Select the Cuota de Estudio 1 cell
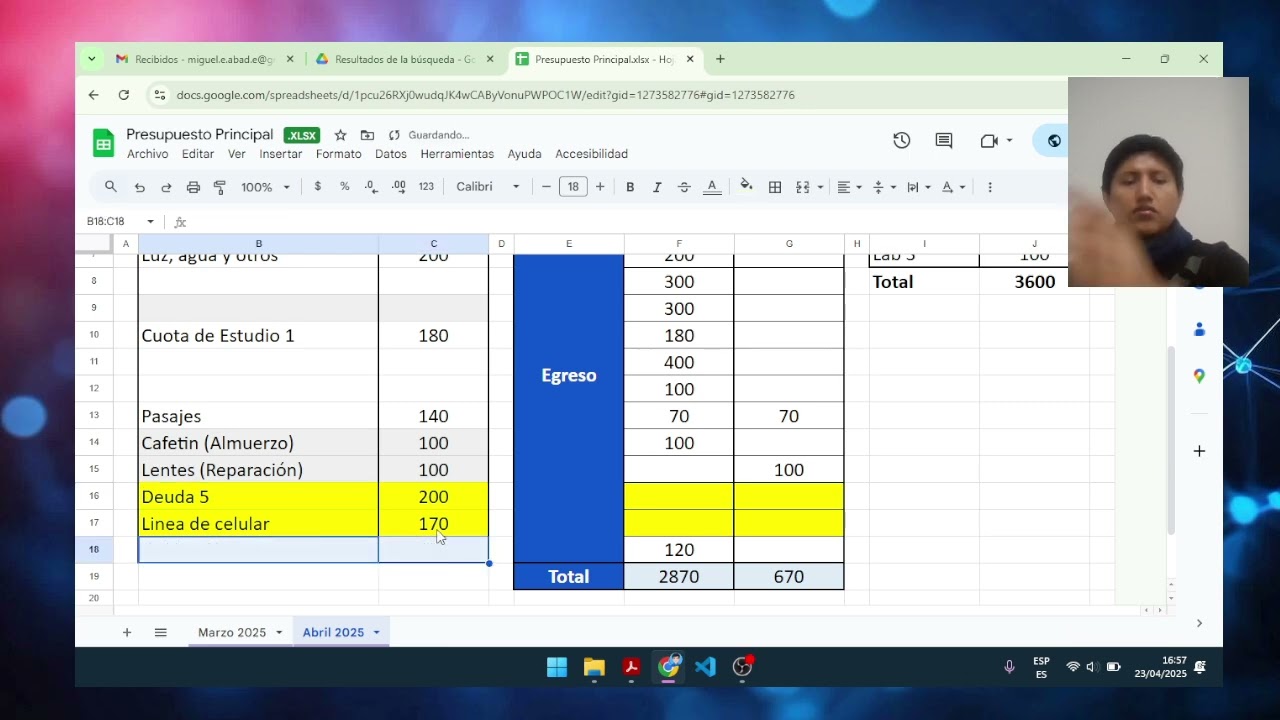 tap(258, 335)
